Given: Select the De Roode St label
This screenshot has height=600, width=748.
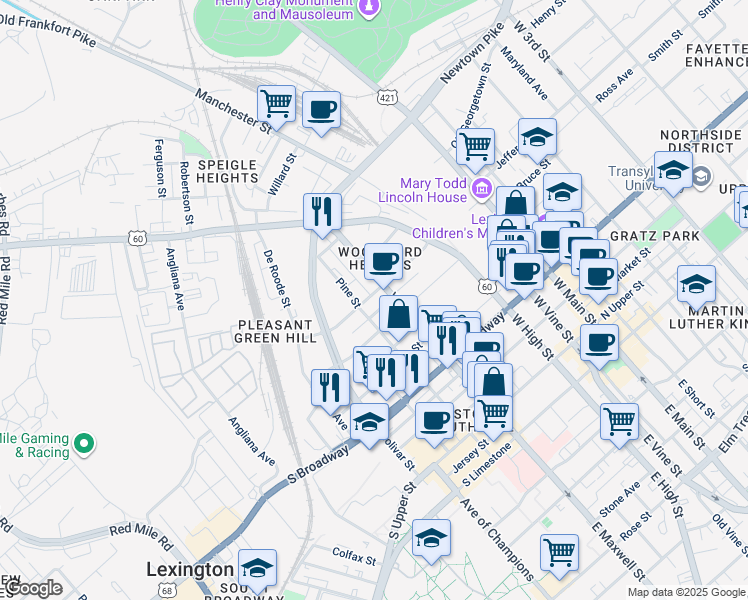Looking at the screenshot, I should pos(277,278).
